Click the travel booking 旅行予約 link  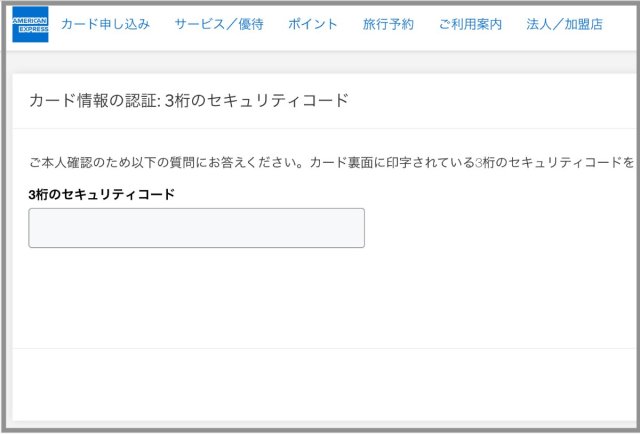click(x=388, y=24)
